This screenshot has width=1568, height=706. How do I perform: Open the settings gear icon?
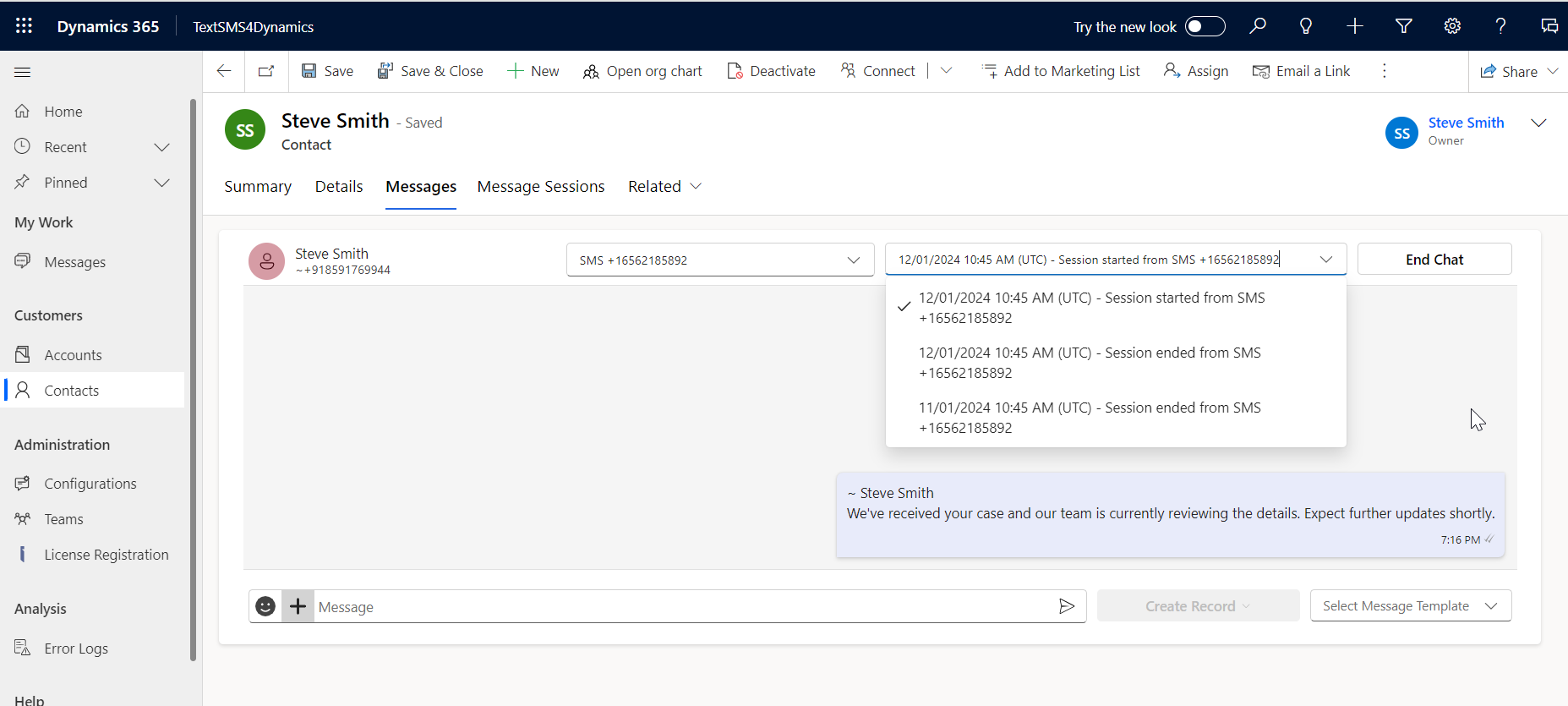(x=1452, y=26)
